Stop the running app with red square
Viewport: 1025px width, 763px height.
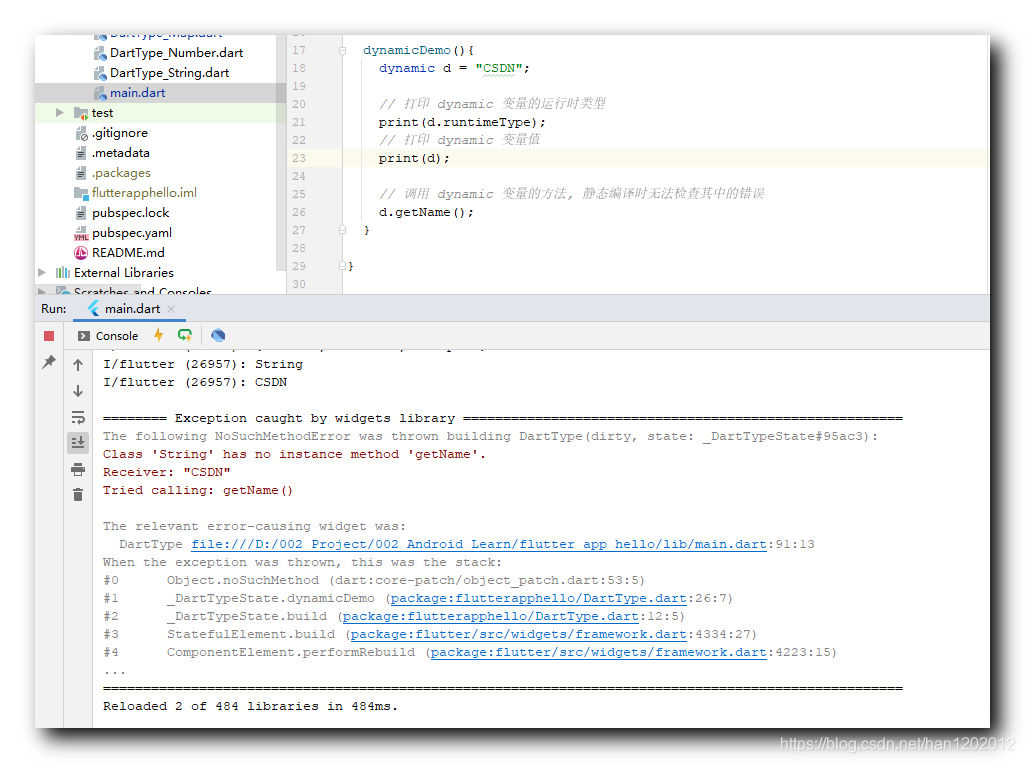(49, 336)
